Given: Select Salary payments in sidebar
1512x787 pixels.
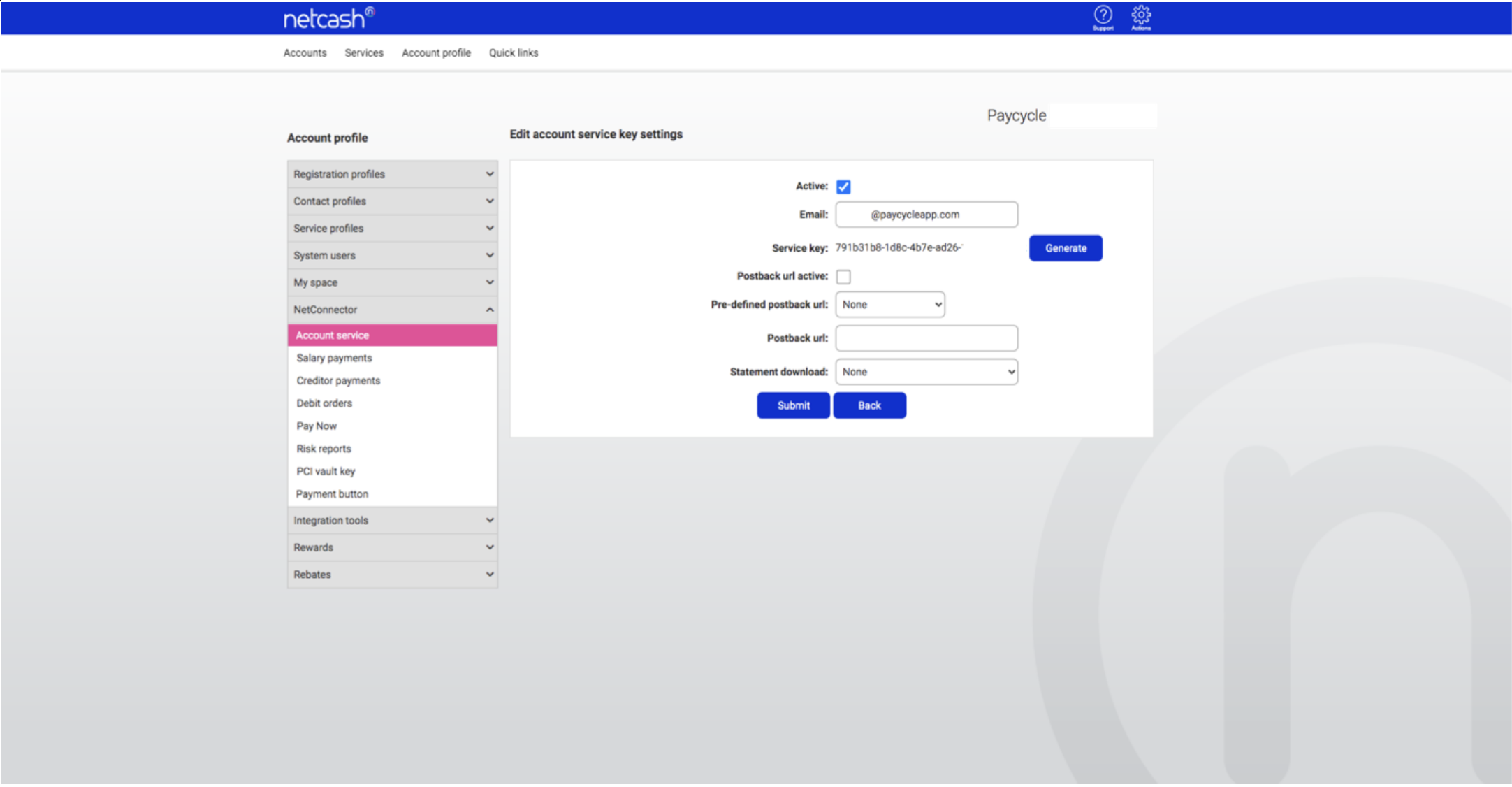Looking at the screenshot, I should [334, 358].
